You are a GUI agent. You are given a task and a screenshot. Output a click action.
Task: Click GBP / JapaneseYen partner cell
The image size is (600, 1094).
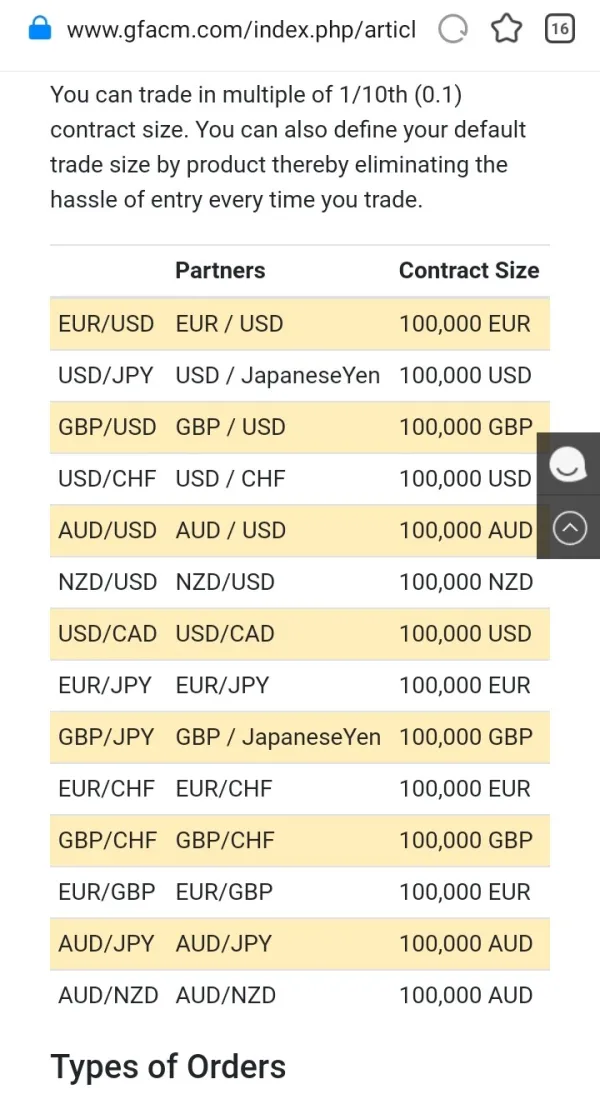pyautogui.click(x=277, y=737)
